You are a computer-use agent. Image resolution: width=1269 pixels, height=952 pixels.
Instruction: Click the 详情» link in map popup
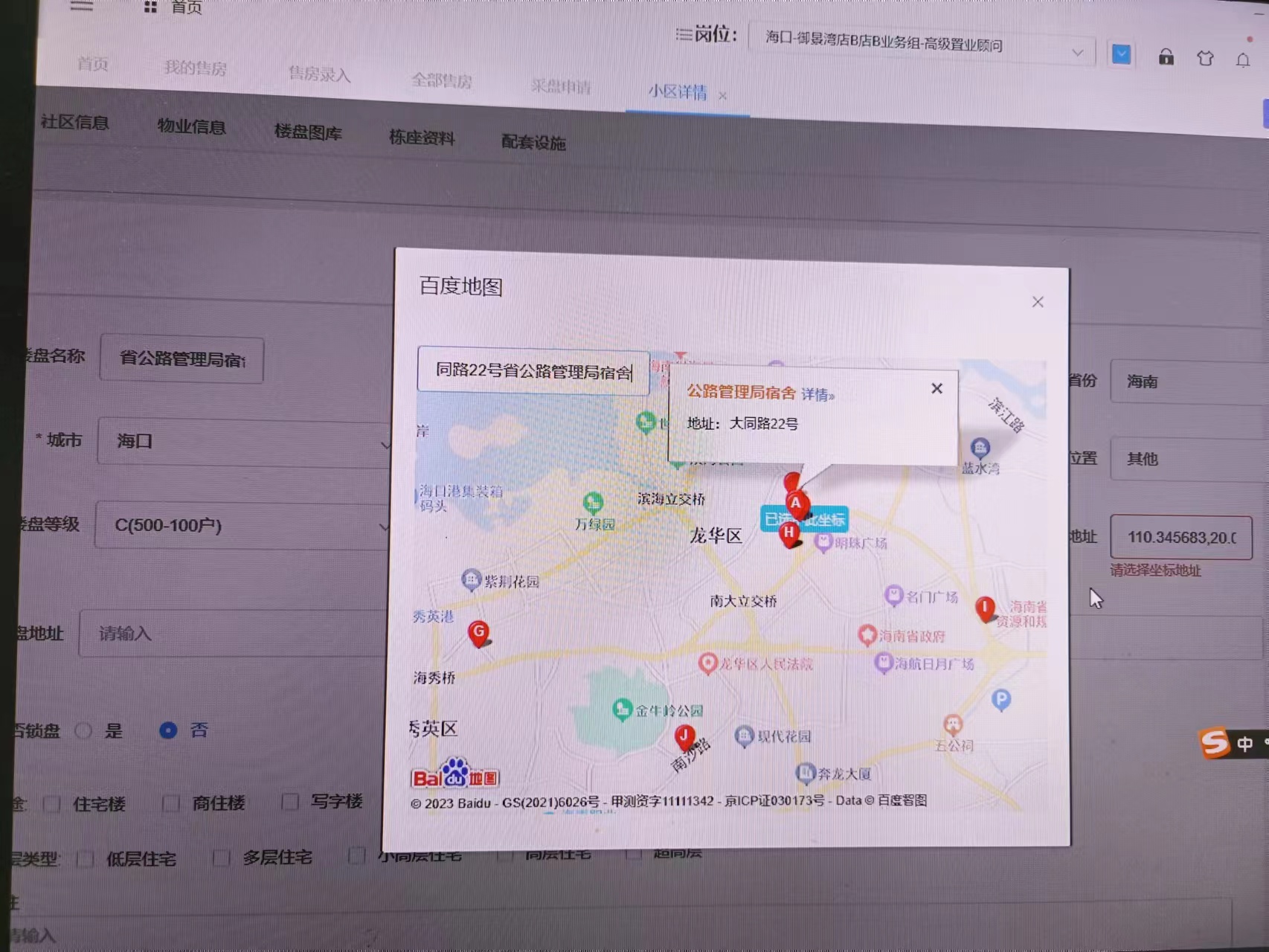click(x=817, y=394)
